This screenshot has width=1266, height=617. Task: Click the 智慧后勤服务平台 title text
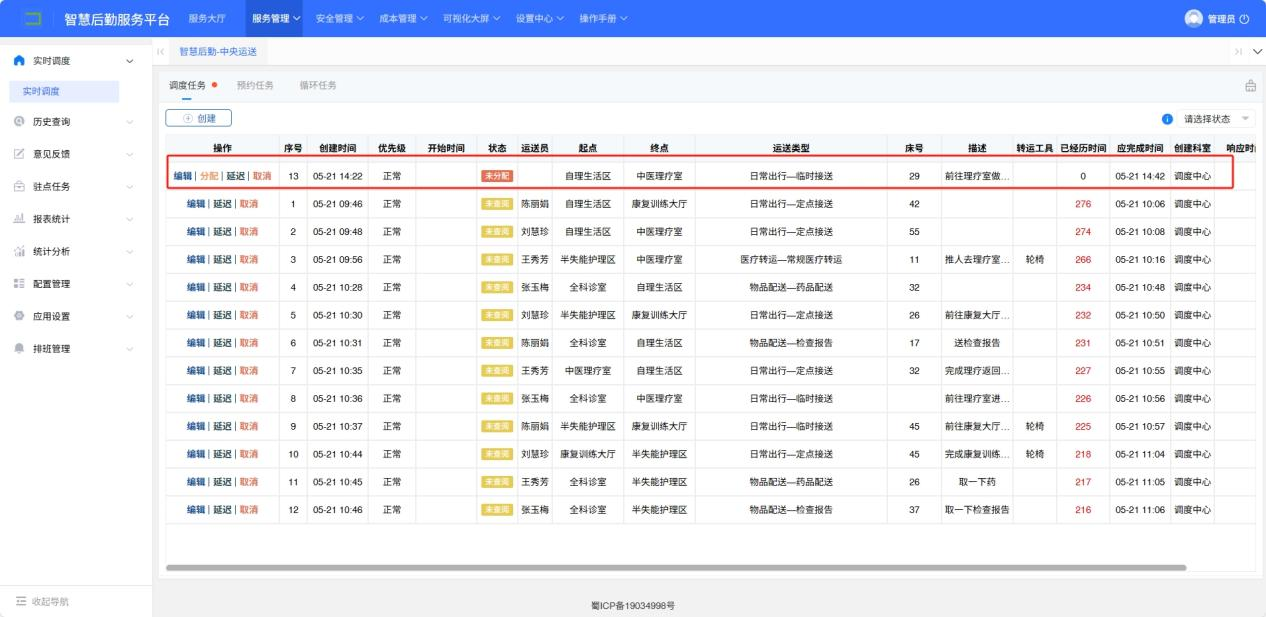tap(116, 19)
